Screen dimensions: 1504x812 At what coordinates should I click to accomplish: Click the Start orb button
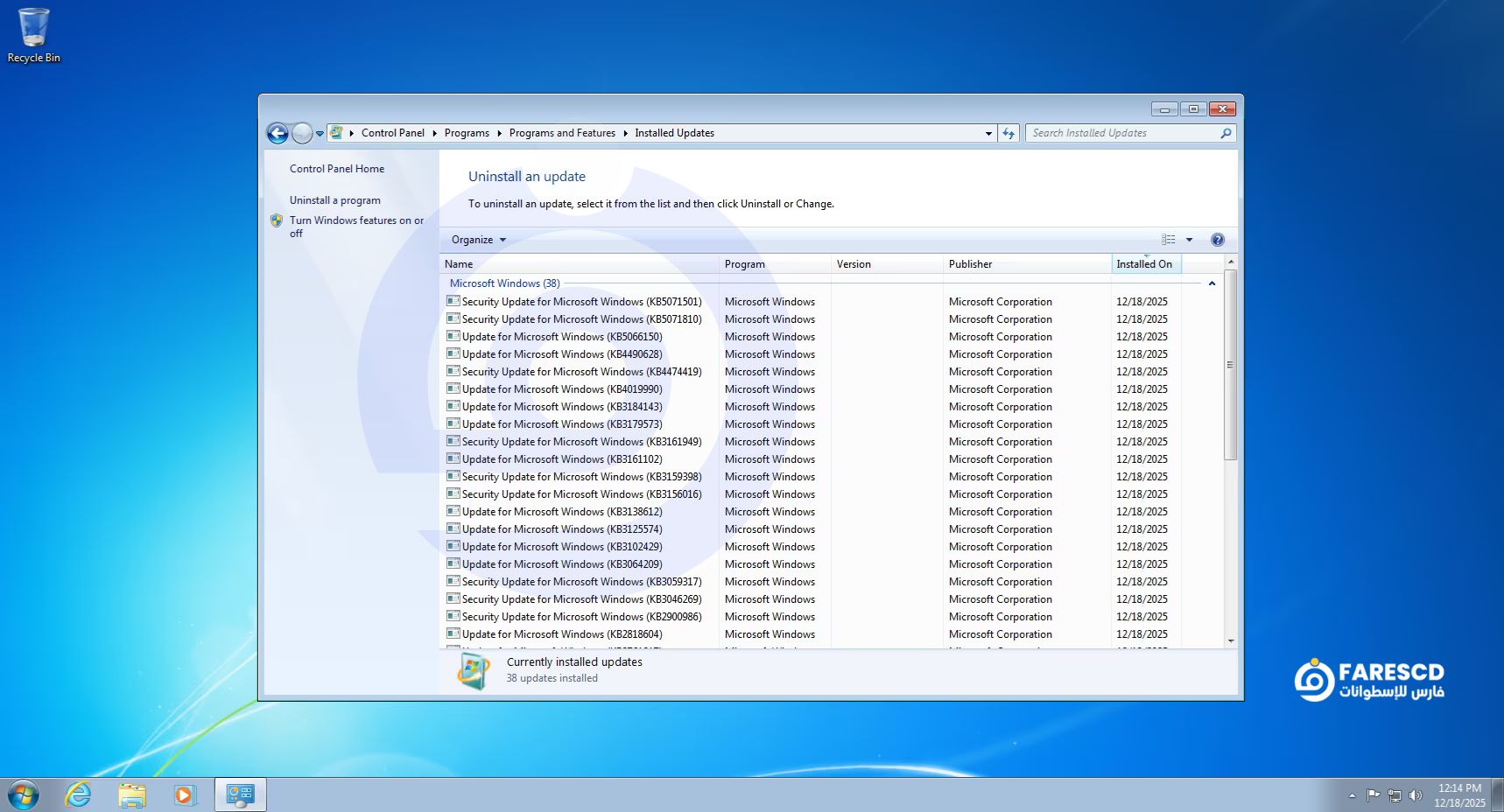click(x=24, y=794)
